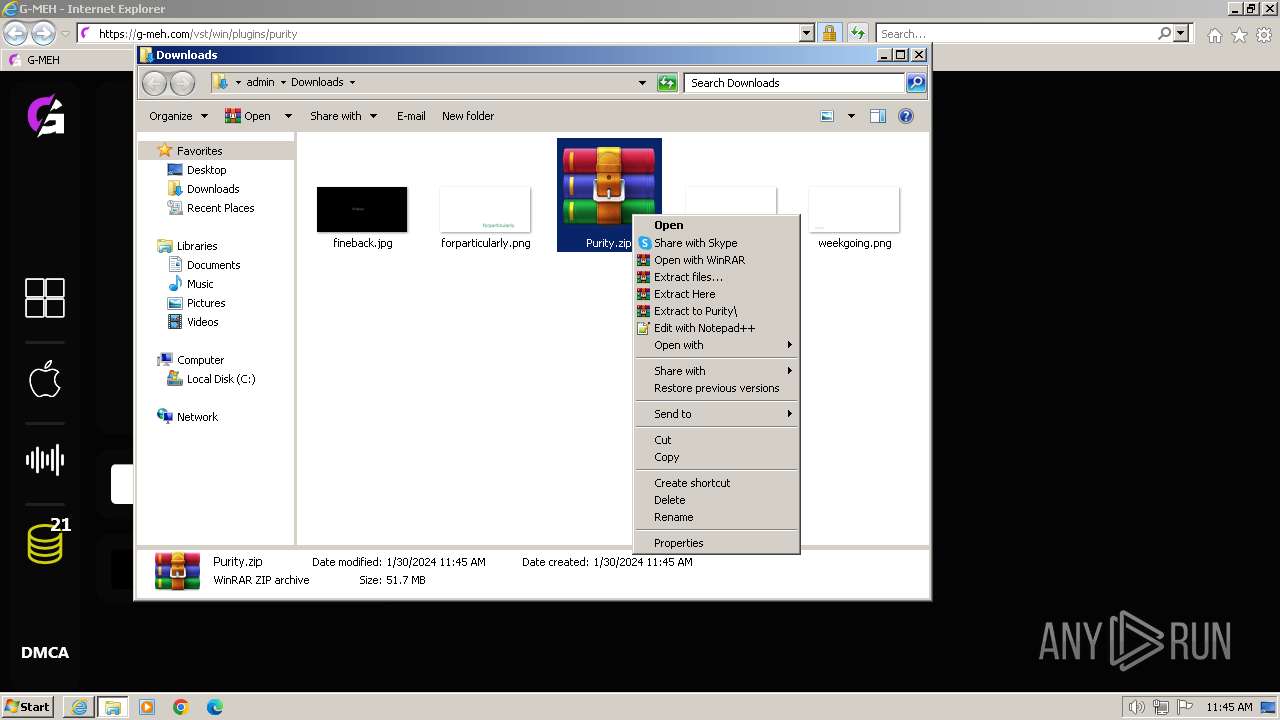Select Network in the navigation pane
The height and width of the screenshot is (720, 1280).
click(x=187, y=417)
